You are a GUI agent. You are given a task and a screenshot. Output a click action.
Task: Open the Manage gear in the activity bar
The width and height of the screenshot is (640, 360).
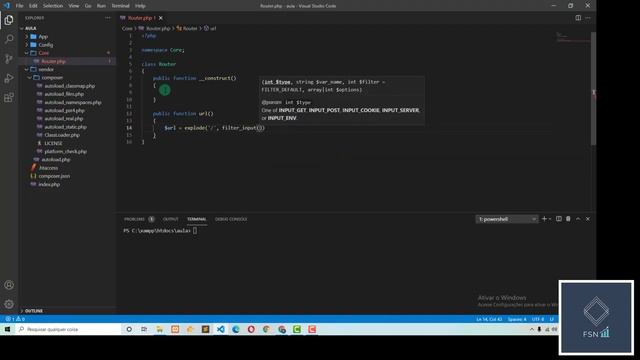[x=9, y=304]
